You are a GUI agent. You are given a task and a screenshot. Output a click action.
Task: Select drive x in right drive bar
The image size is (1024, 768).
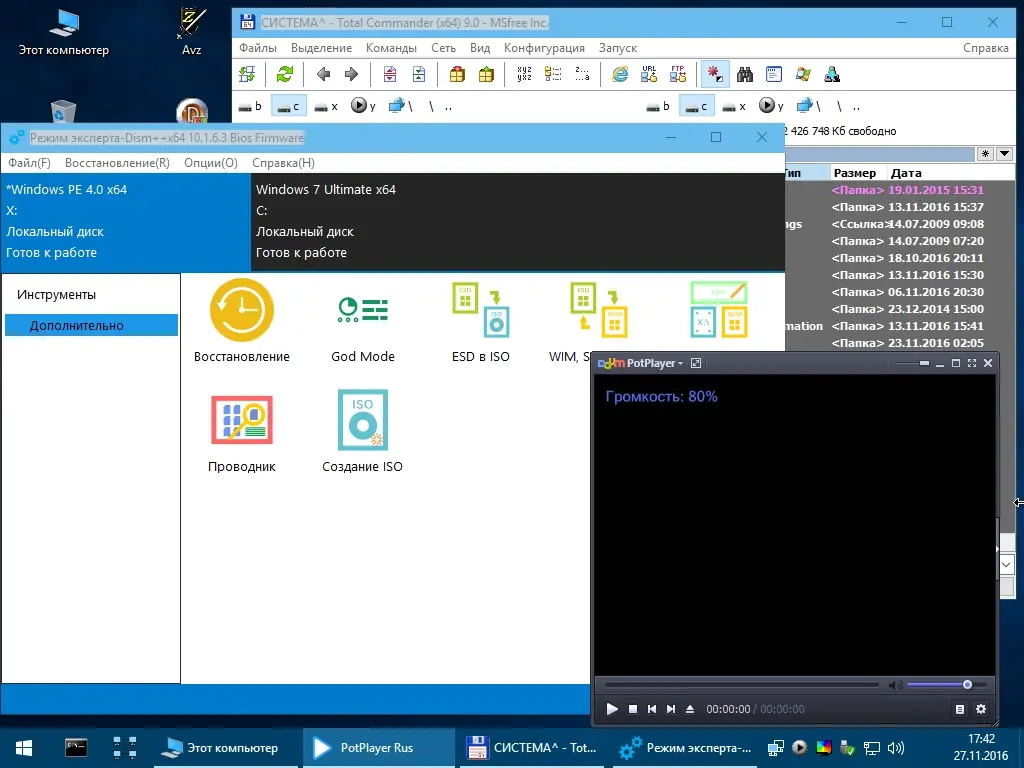pos(734,106)
